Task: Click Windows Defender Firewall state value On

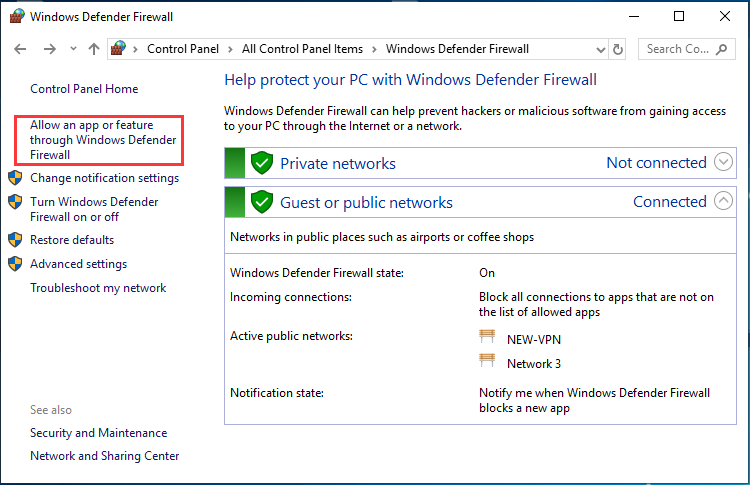Action: tap(487, 273)
